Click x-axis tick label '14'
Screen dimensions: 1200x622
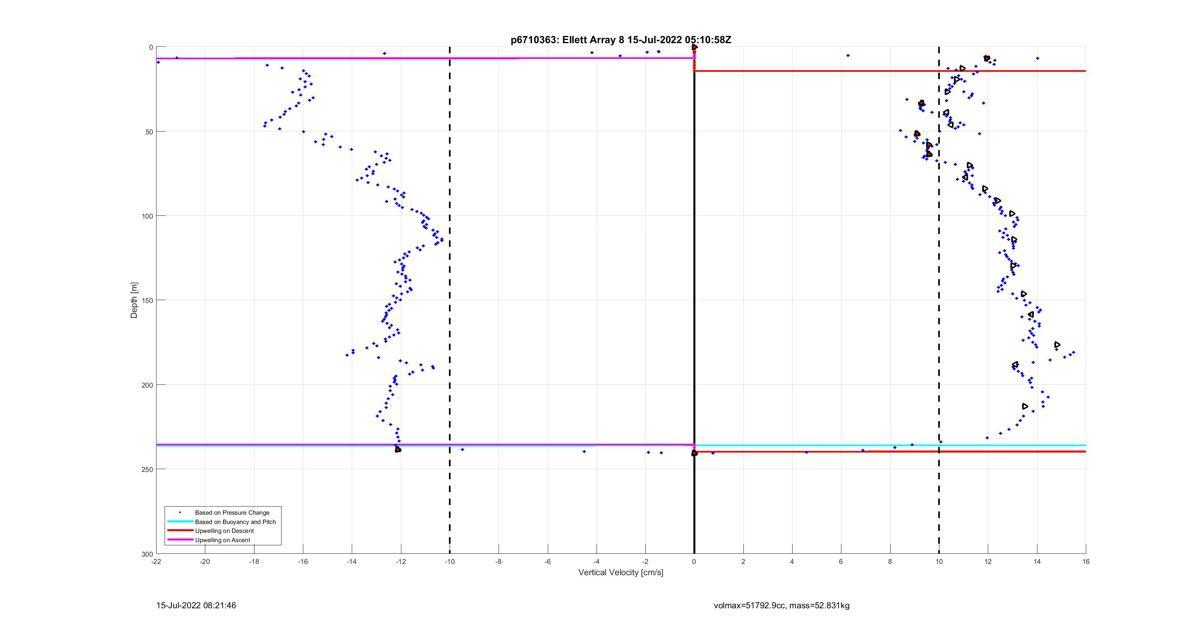[1037, 561]
